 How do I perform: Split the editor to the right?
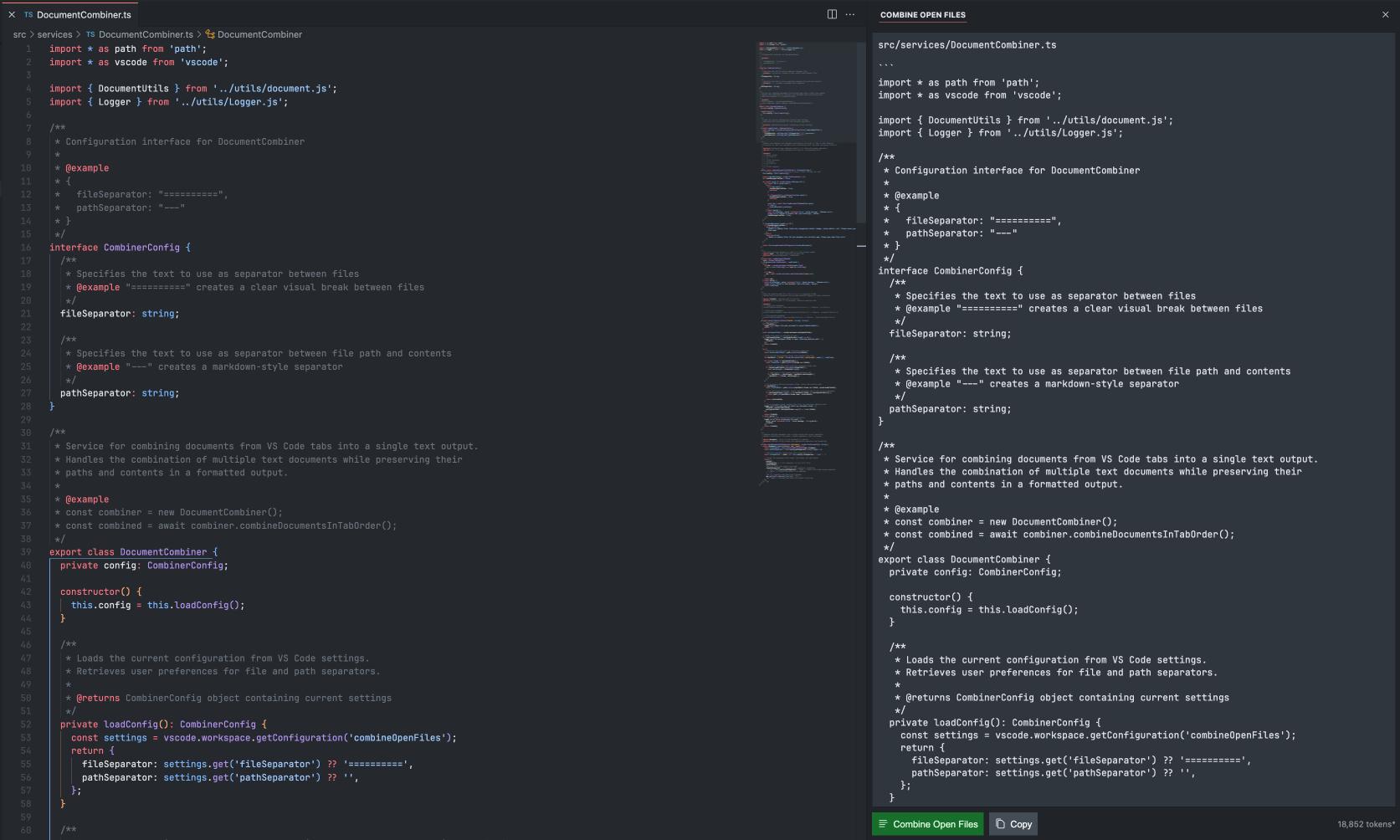832,14
